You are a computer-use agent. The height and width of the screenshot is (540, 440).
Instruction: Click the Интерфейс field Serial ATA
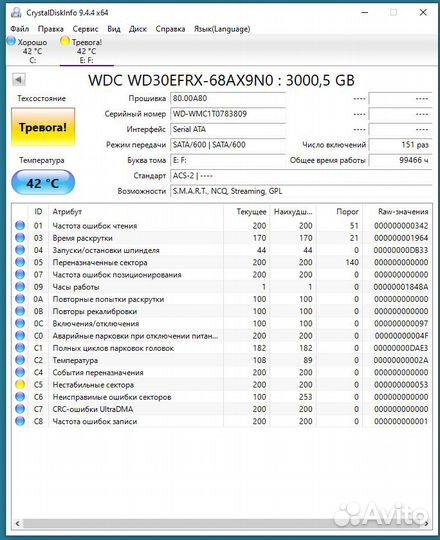pos(228,129)
